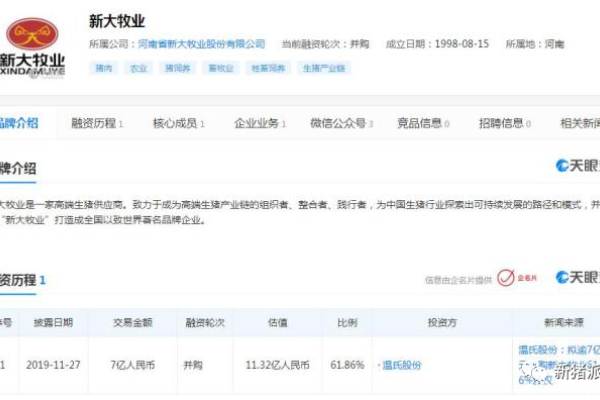The height and width of the screenshot is (400, 600).
Task: Open 河南省新大牧业股份有限公司 company link
Action: click(202, 44)
